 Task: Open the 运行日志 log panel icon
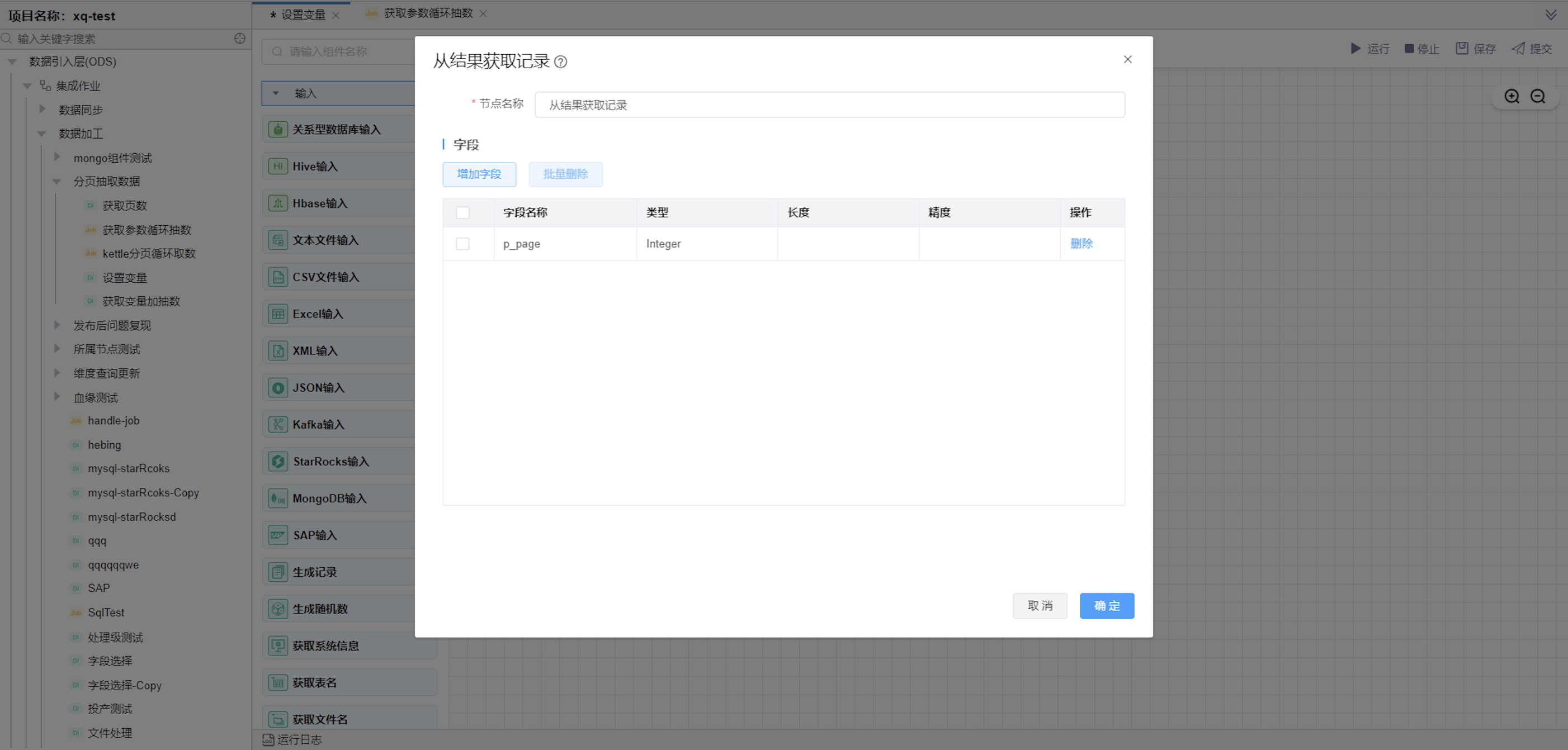coord(268,739)
